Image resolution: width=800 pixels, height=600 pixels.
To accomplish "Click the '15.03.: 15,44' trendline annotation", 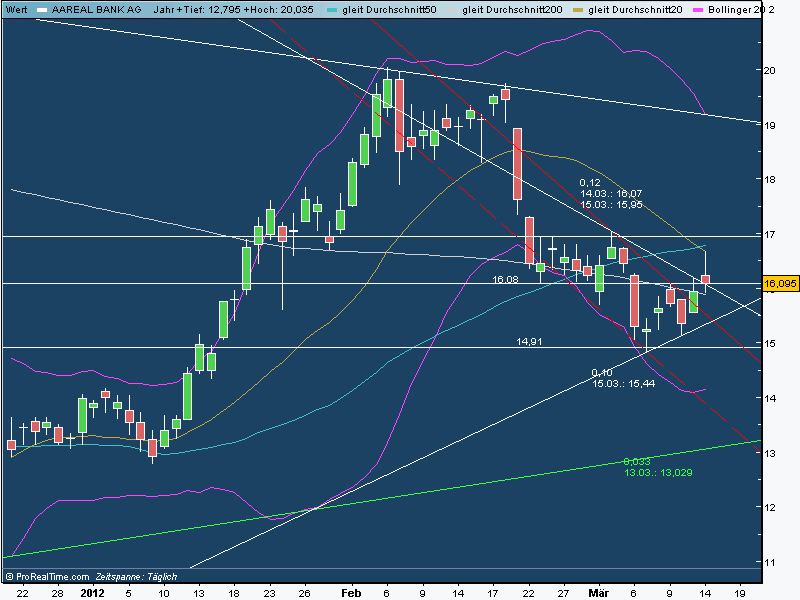I will 623,384.
